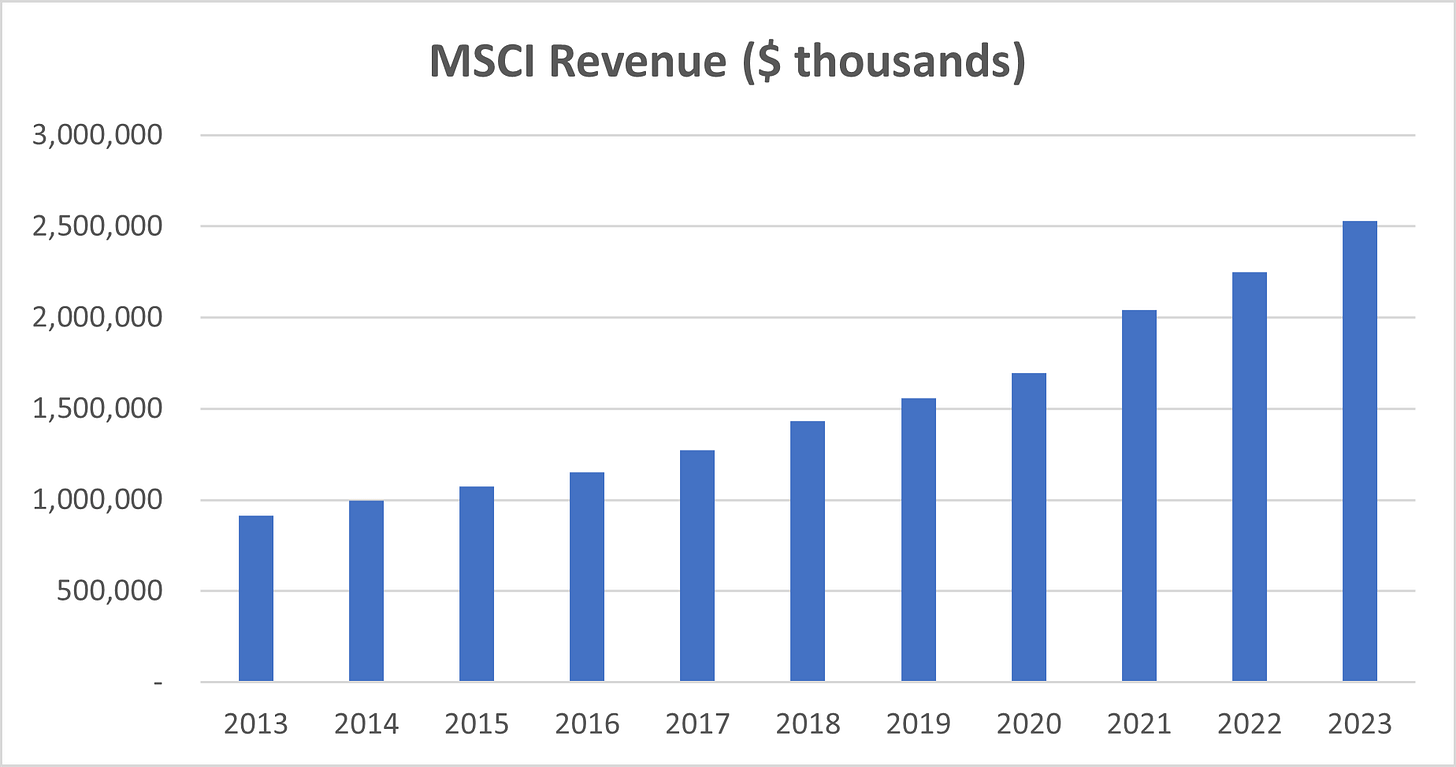Select the 2,500,000 axis label
The height and width of the screenshot is (767, 1456).
pos(98,226)
